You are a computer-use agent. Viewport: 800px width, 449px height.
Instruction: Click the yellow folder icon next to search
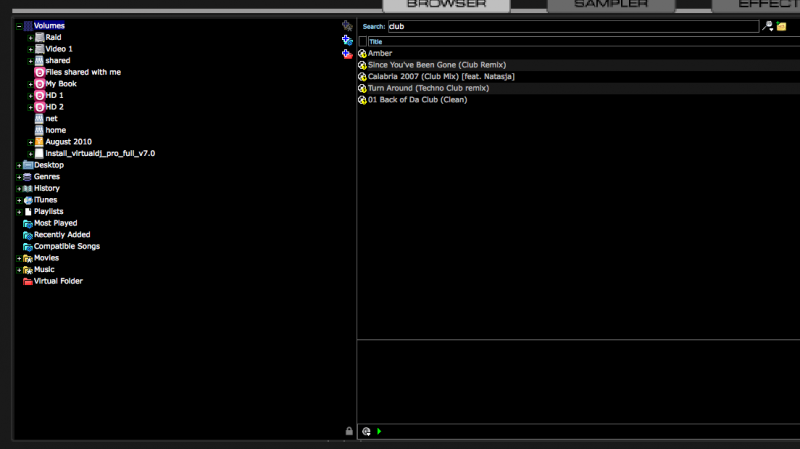(781, 26)
